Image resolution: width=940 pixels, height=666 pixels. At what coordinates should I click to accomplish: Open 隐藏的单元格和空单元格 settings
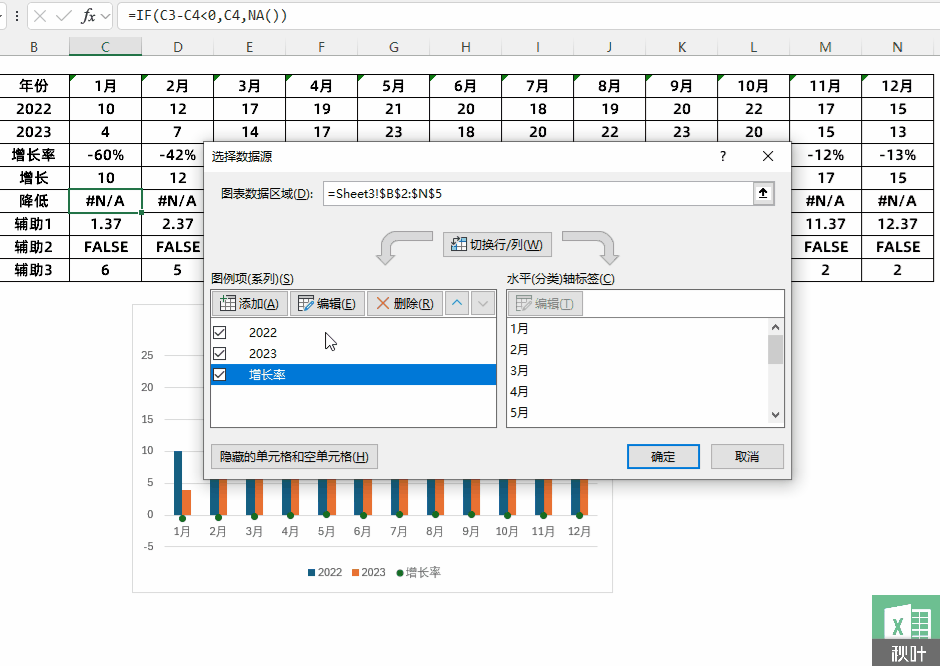tap(294, 457)
